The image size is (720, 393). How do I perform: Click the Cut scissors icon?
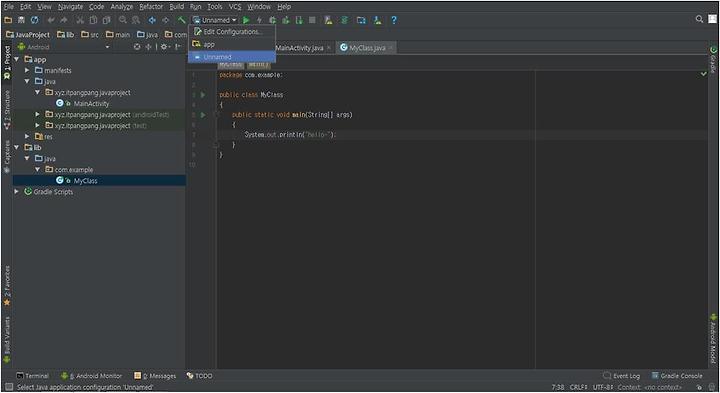point(80,20)
